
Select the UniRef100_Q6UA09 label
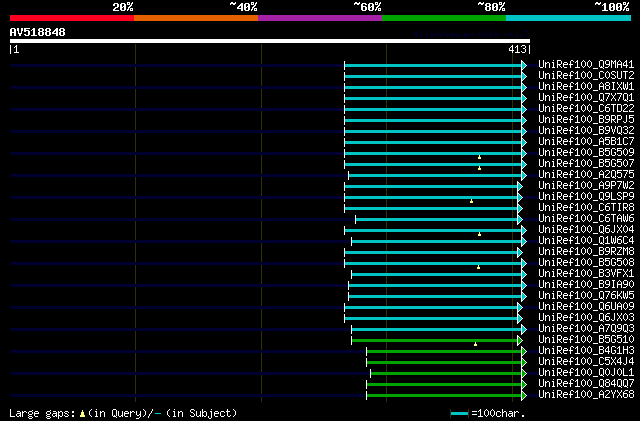pyautogui.click(x=586, y=307)
